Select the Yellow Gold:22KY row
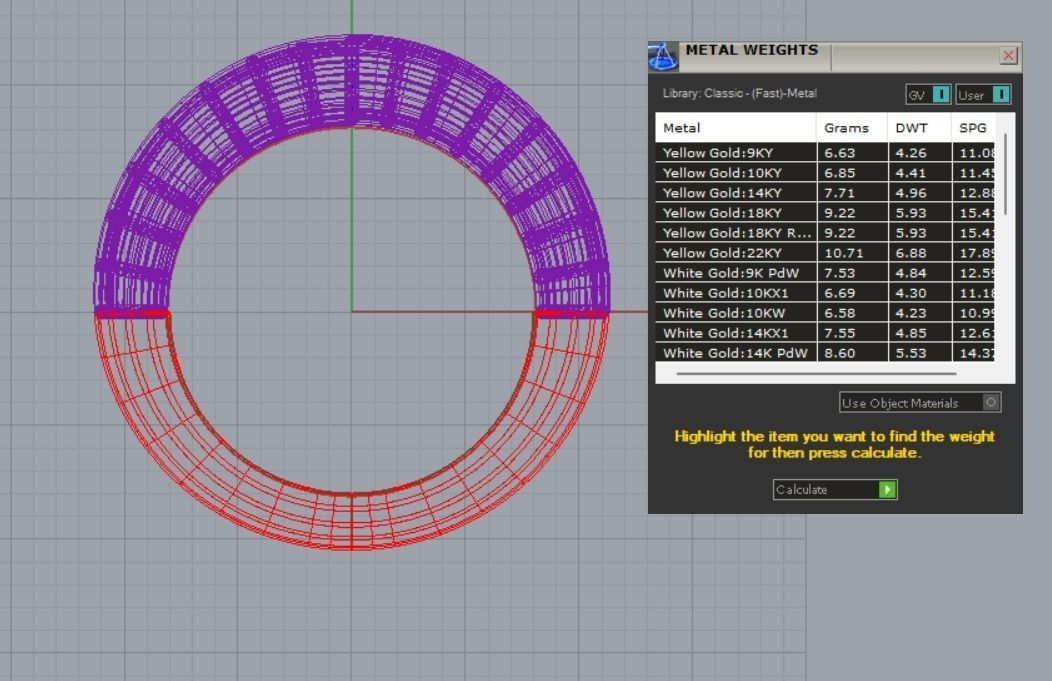The height and width of the screenshot is (681, 1052). tap(825, 253)
